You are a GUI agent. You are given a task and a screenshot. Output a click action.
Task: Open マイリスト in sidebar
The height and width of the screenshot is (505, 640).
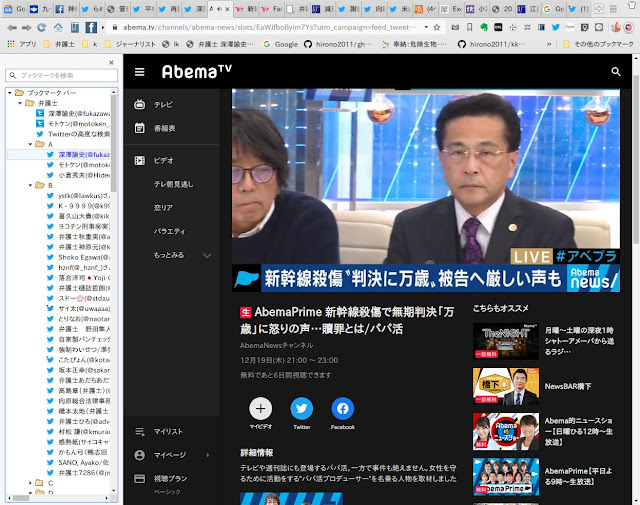pyautogui.click(x=168, y=432)
